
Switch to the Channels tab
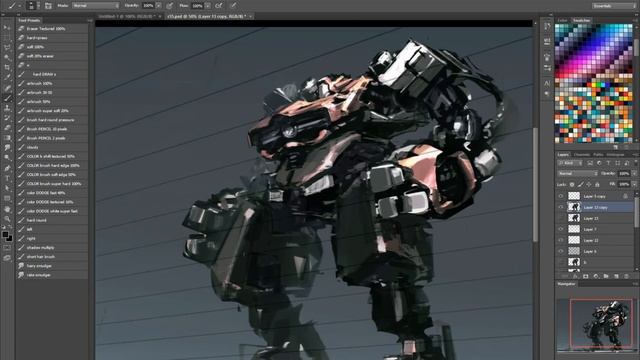coord(582,155)
